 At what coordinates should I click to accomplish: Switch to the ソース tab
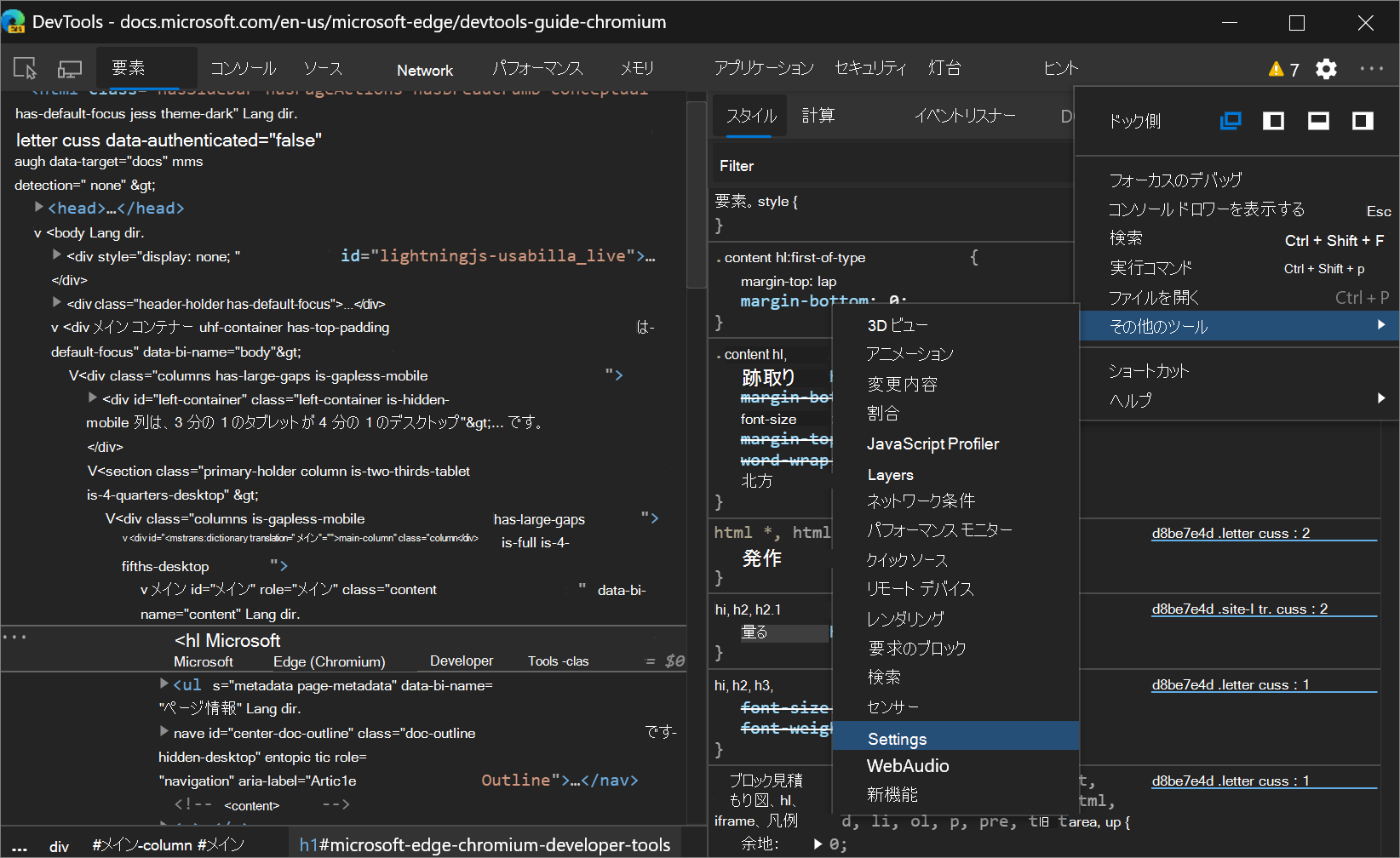tap(324, 68)
